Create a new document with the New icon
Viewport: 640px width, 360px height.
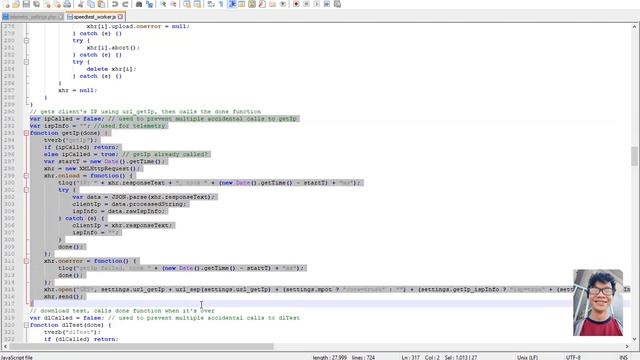pyautogui.click(x=6, y=4)
